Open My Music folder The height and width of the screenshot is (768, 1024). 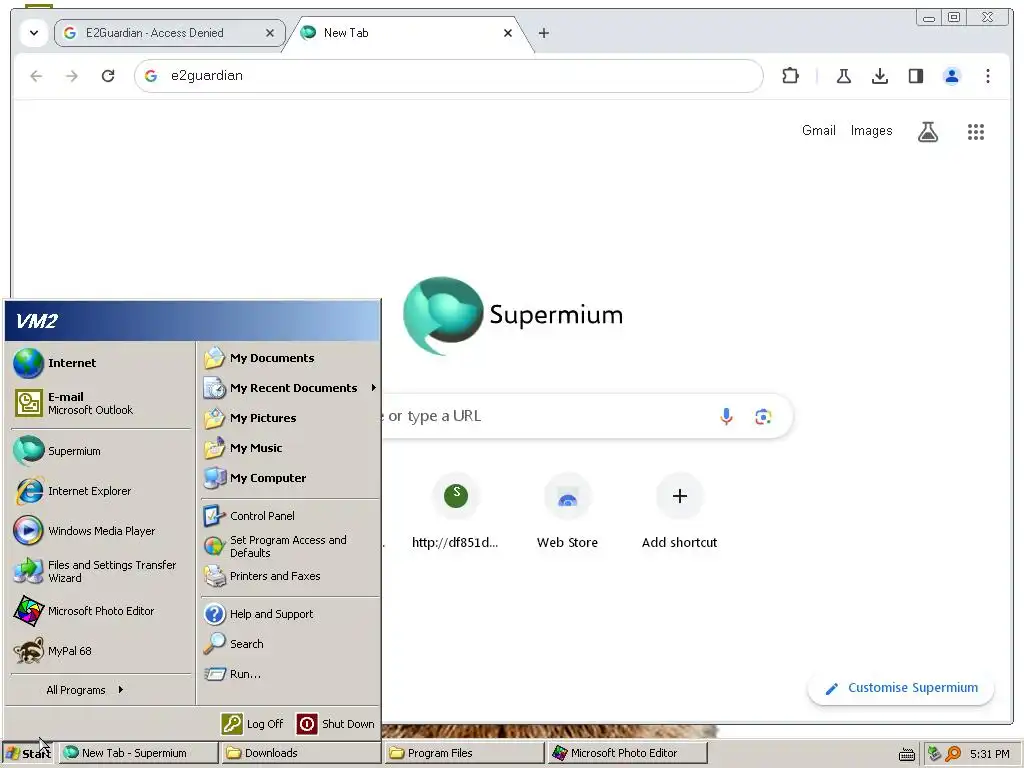point(290,448)
